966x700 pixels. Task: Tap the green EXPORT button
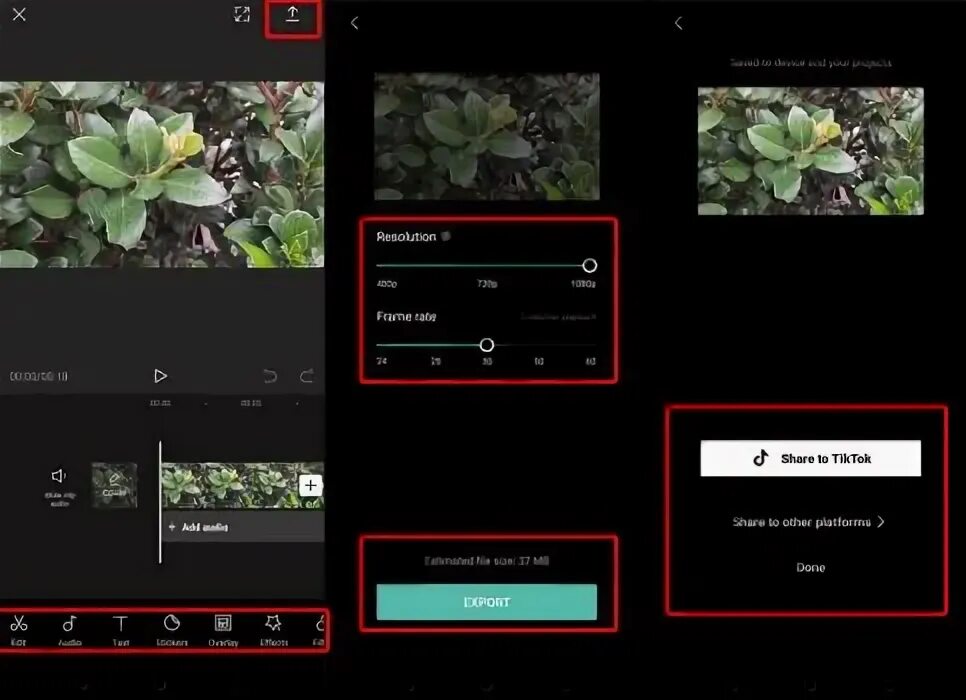tap(487, 602)
